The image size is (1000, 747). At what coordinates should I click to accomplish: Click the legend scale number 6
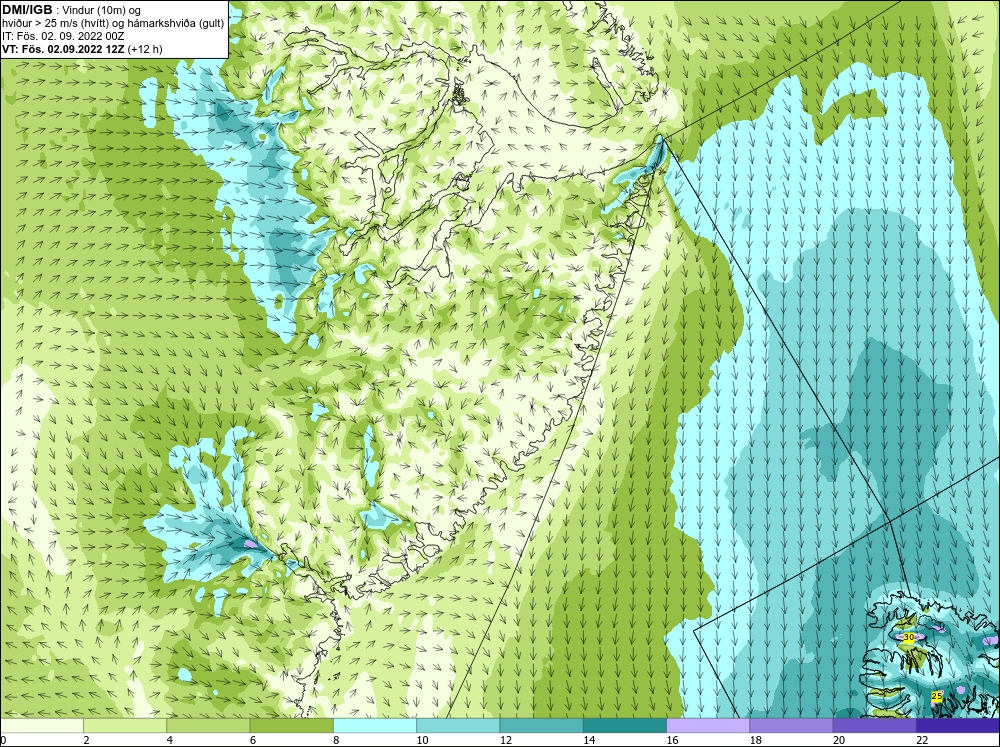coord(253,740)
